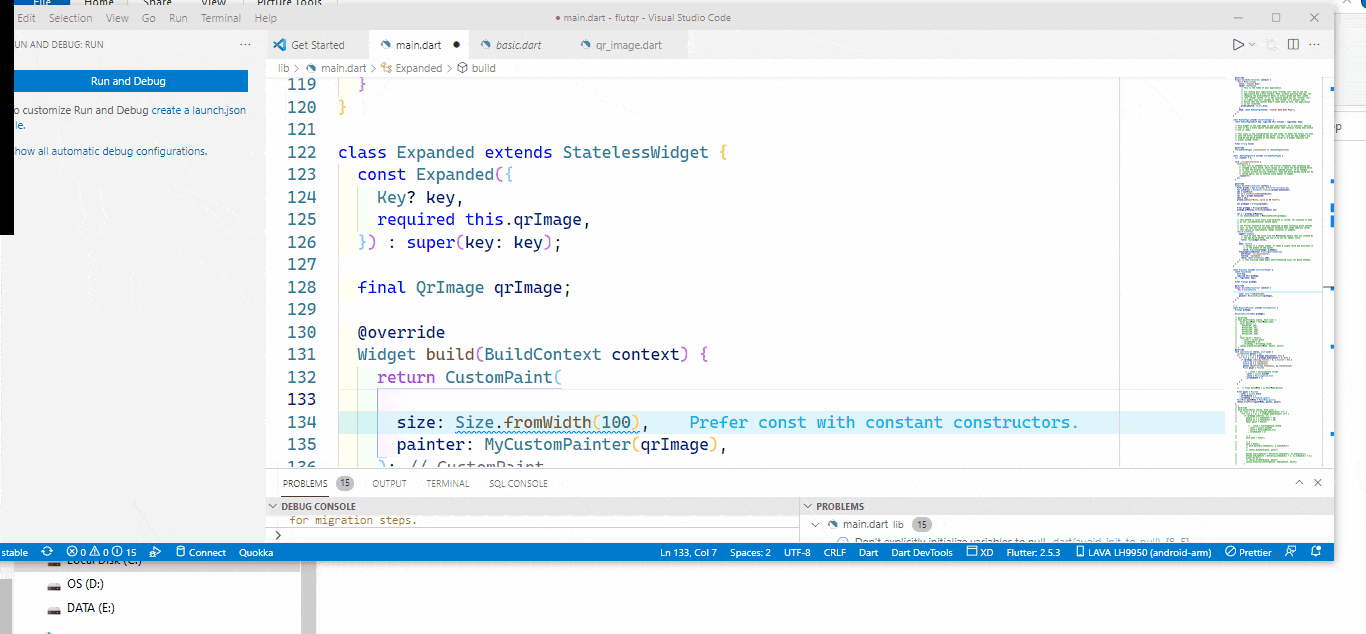This screenshot has width=1366, height=634.
Task: Click the Run file button in editor toolbar
Action: coord(1238,44)
